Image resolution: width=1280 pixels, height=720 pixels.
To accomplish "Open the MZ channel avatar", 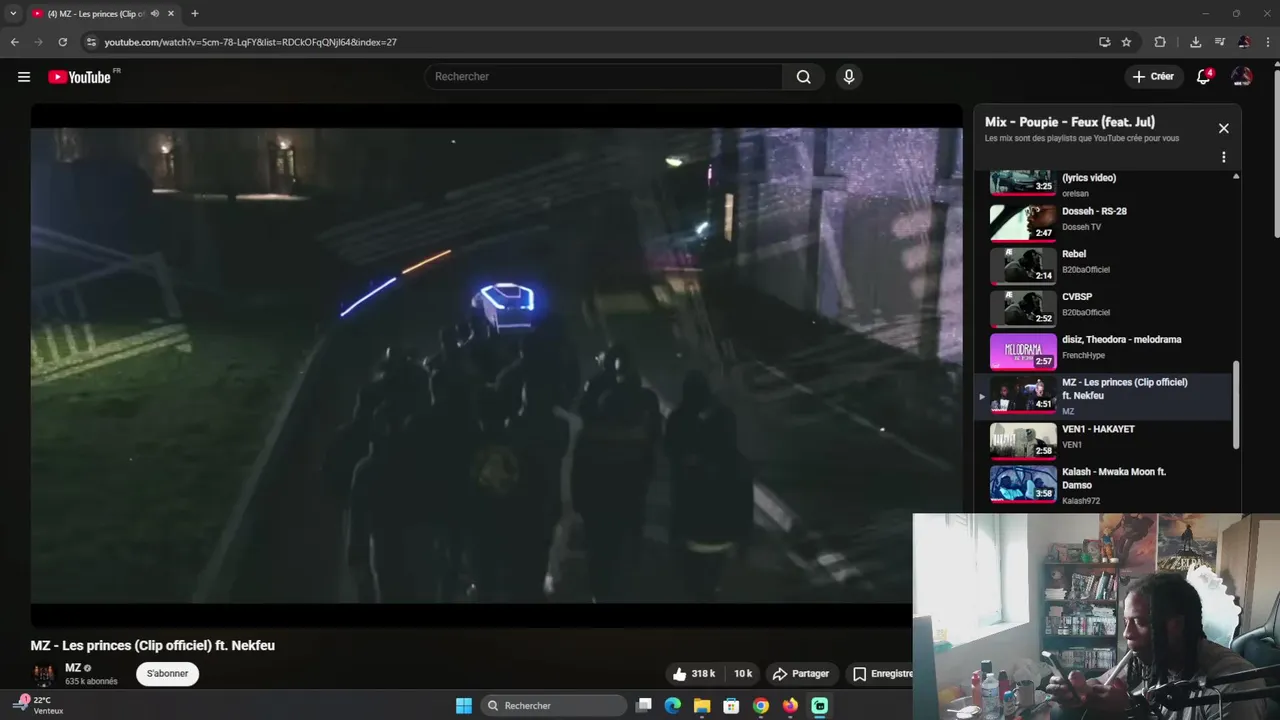I will (x=44, y=674).
